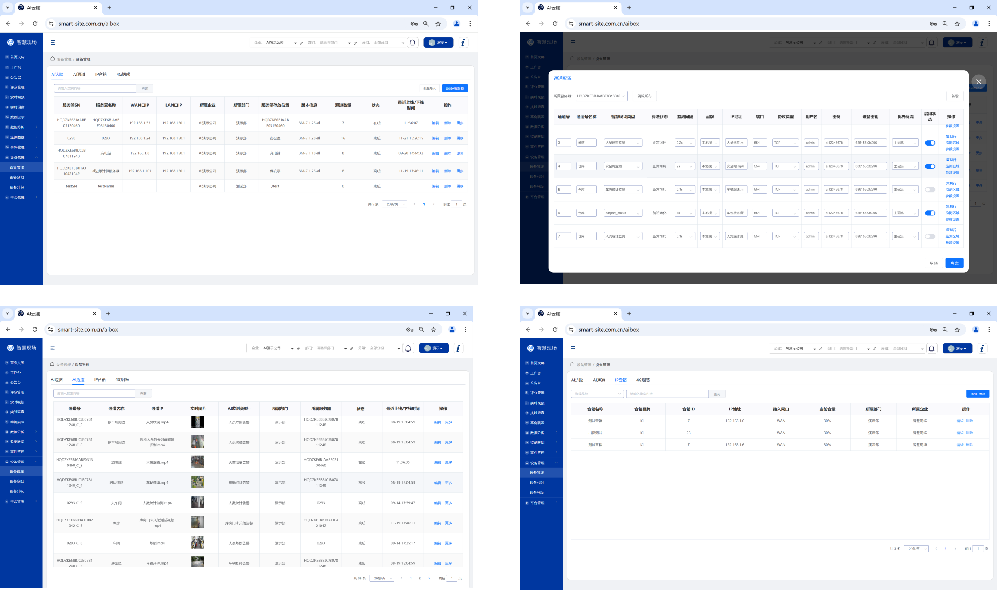Screen dimensions: 997x590
Task: Click the italic info icon in top-left window header
Action: tap(462, 43)
